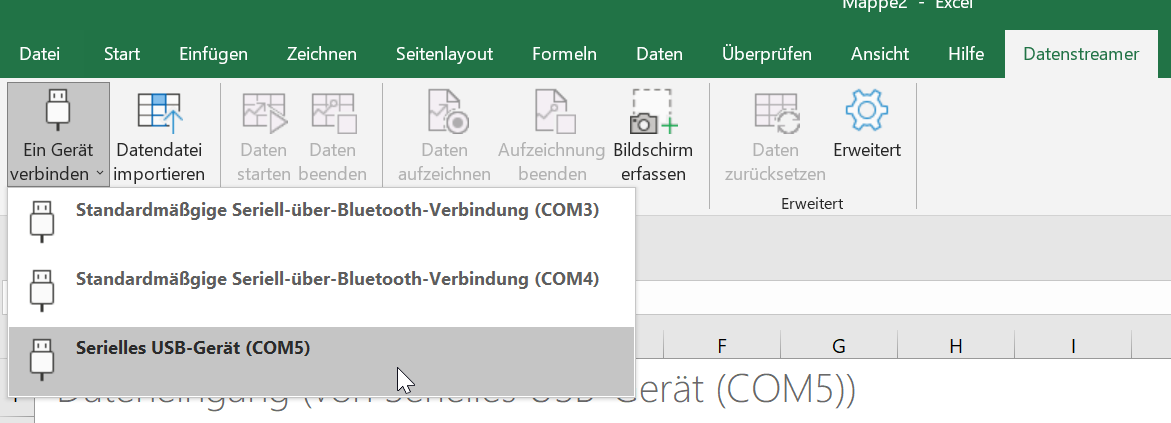Switch to the Start tab
The height and width of the screenshot is (423, 1171).
click(122, 54)
